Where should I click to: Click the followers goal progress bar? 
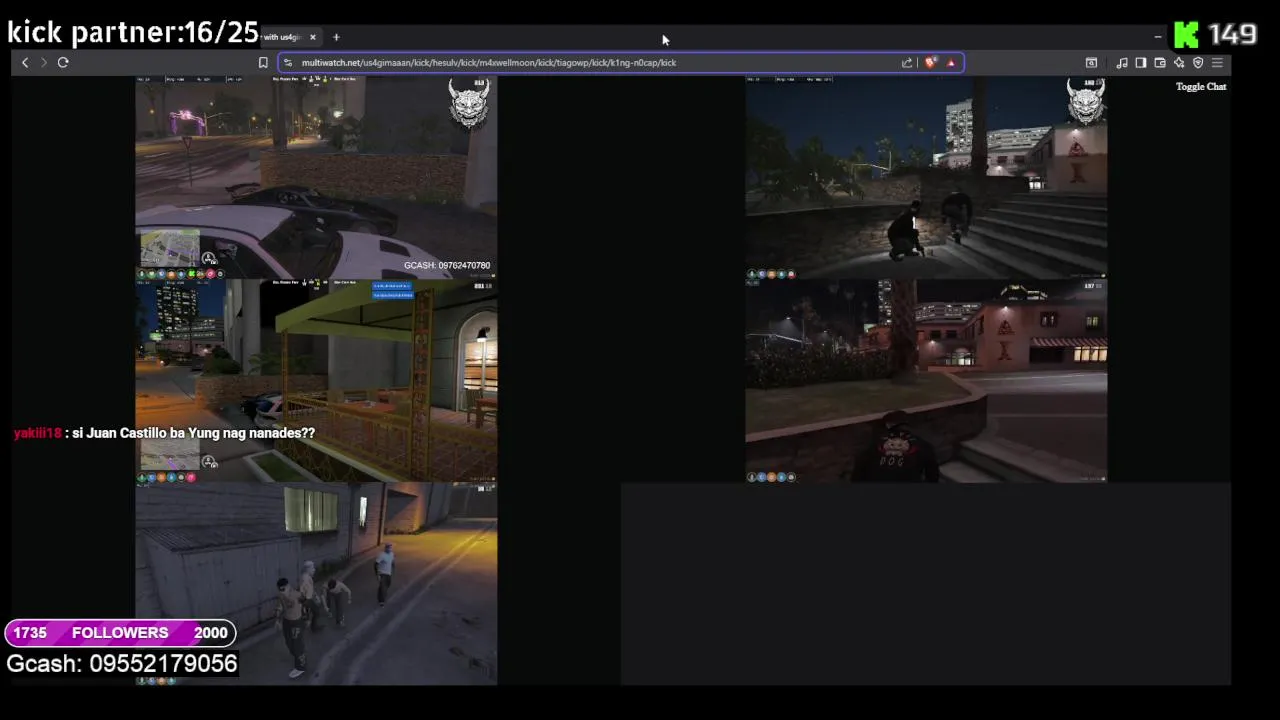[x=120, y=633]
